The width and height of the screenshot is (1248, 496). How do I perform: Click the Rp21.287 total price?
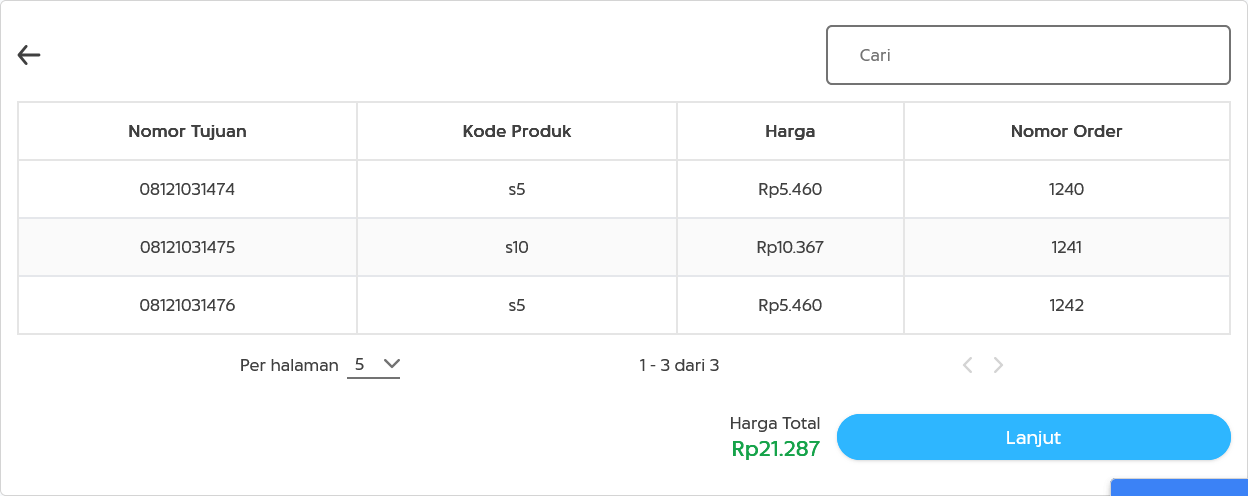click(x=776, y=449)
